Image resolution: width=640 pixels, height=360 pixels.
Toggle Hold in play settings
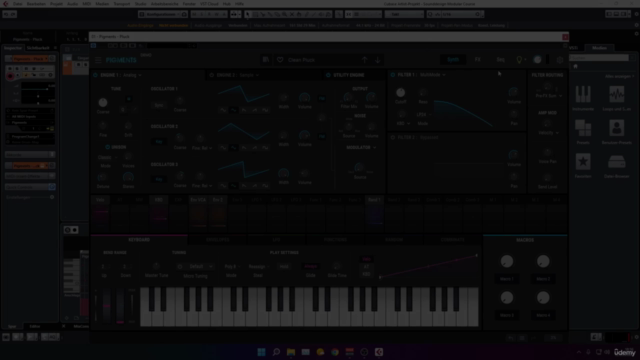(284, 266)
